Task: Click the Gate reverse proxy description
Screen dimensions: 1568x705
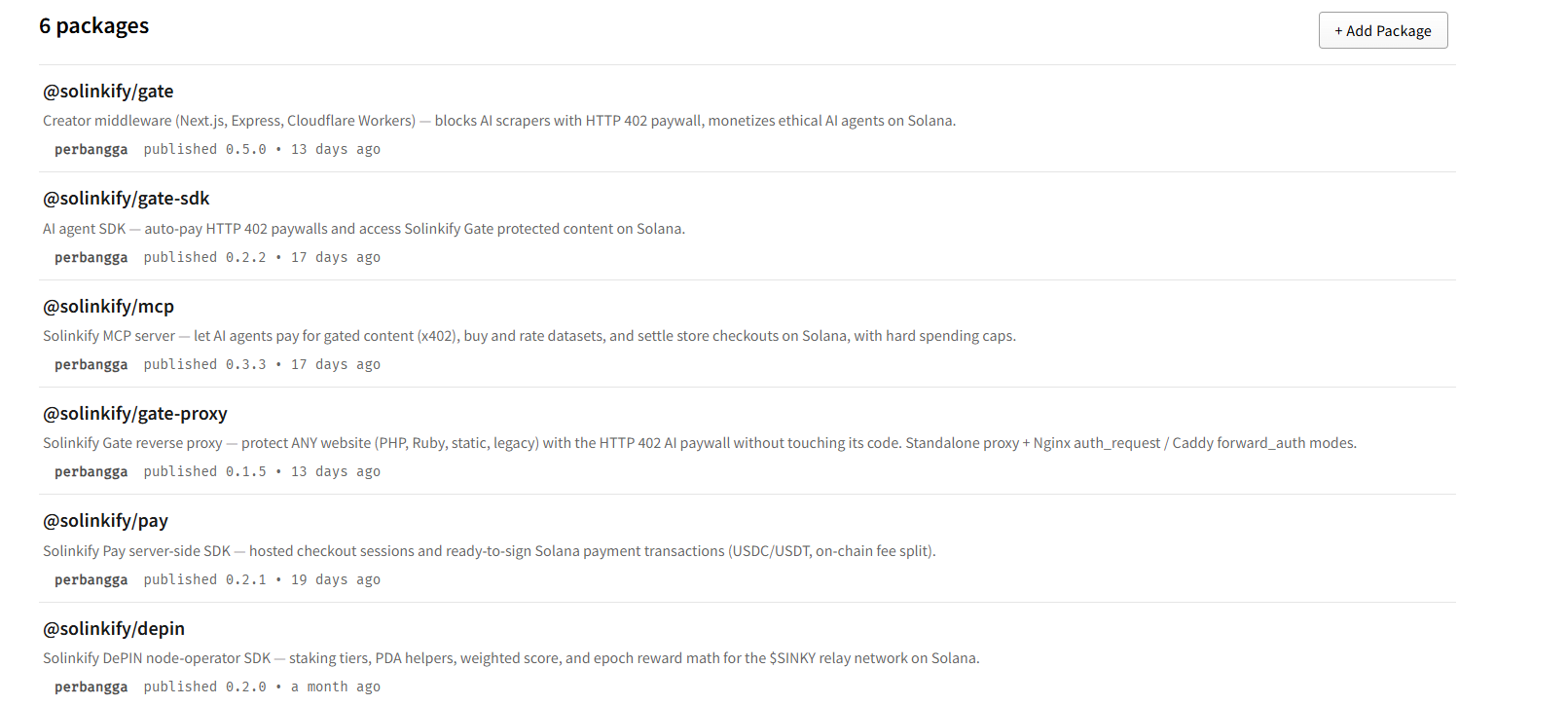Action: tap(700, 443)
